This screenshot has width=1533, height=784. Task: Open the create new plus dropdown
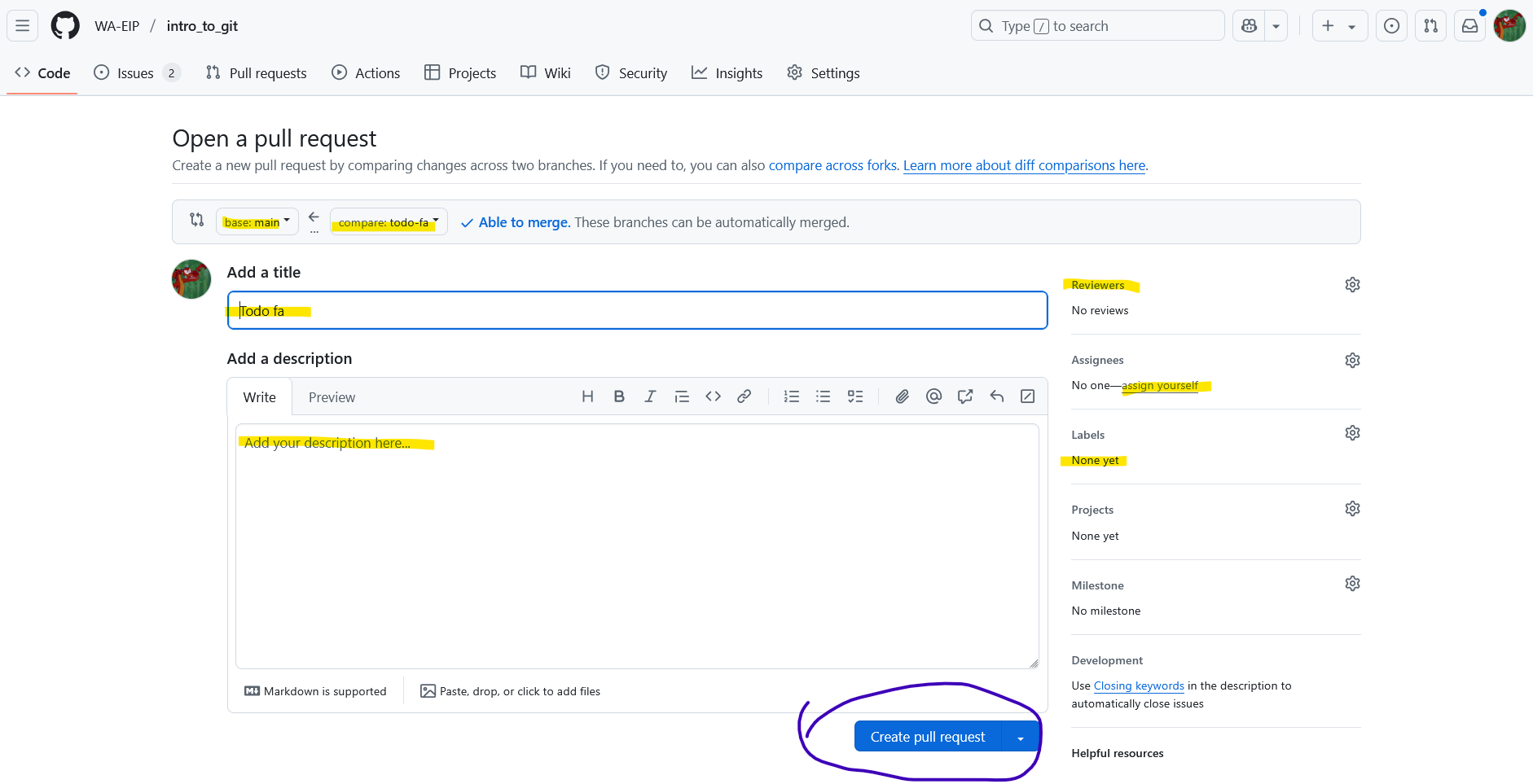tap(1338, 26)
